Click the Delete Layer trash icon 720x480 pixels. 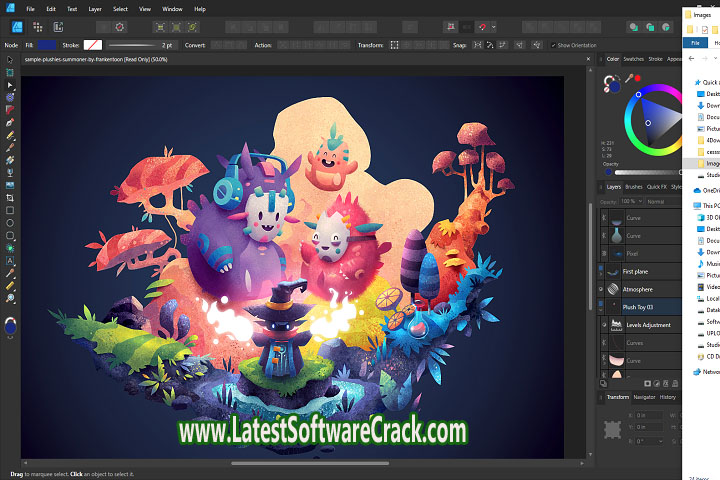[675, 384]
